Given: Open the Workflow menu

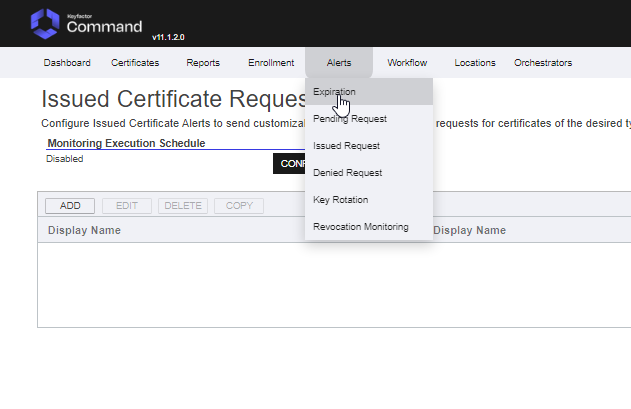Looking at the screenshot, I should pyautogui.click(x=407, y=63).
